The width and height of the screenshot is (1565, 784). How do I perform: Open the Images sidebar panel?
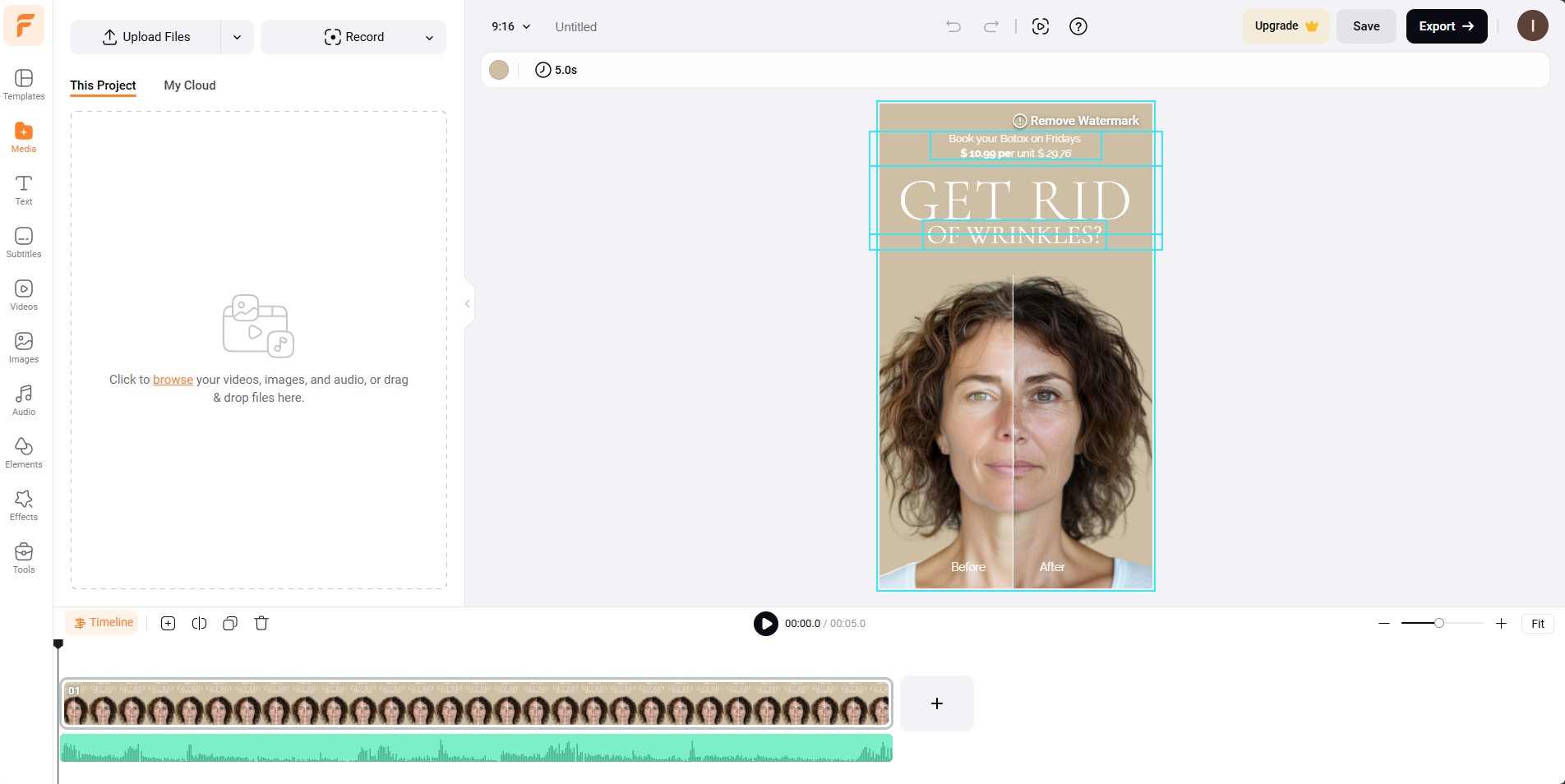24,348
